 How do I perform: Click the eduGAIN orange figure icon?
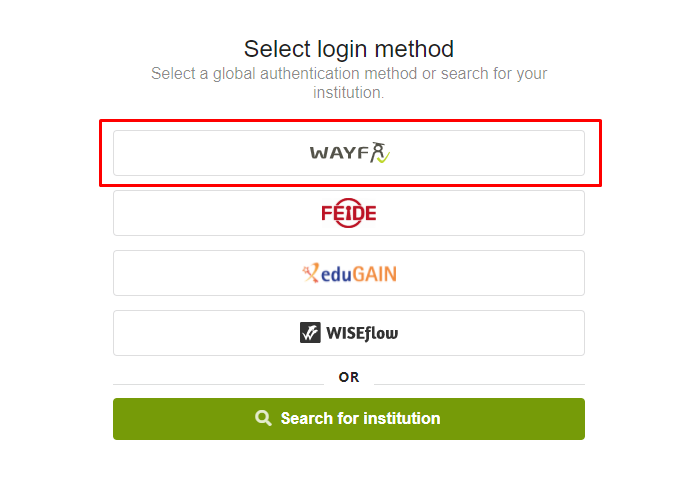pos(311,272)
